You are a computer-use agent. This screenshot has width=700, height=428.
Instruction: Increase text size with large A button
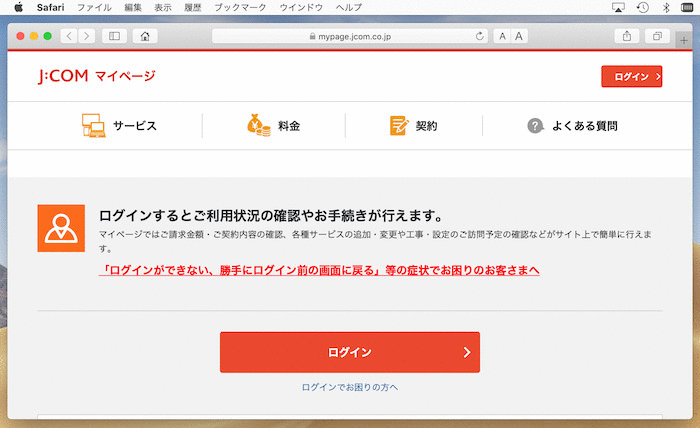[519, 36]
